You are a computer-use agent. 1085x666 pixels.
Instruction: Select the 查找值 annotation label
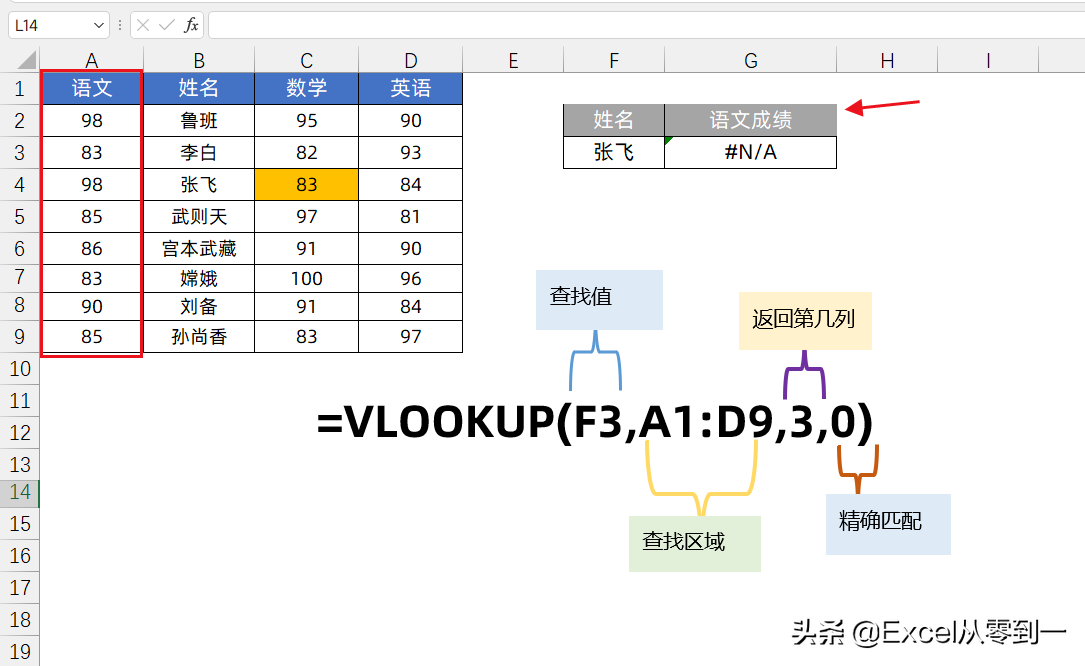[598, 299]
